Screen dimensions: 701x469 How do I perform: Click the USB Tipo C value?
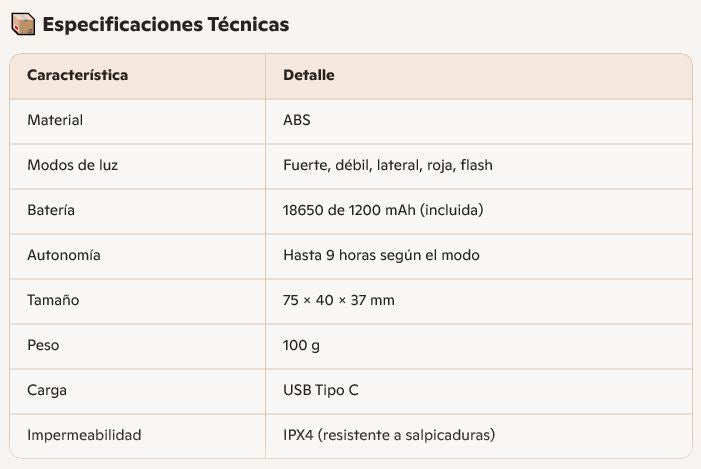tap(321, 390)
